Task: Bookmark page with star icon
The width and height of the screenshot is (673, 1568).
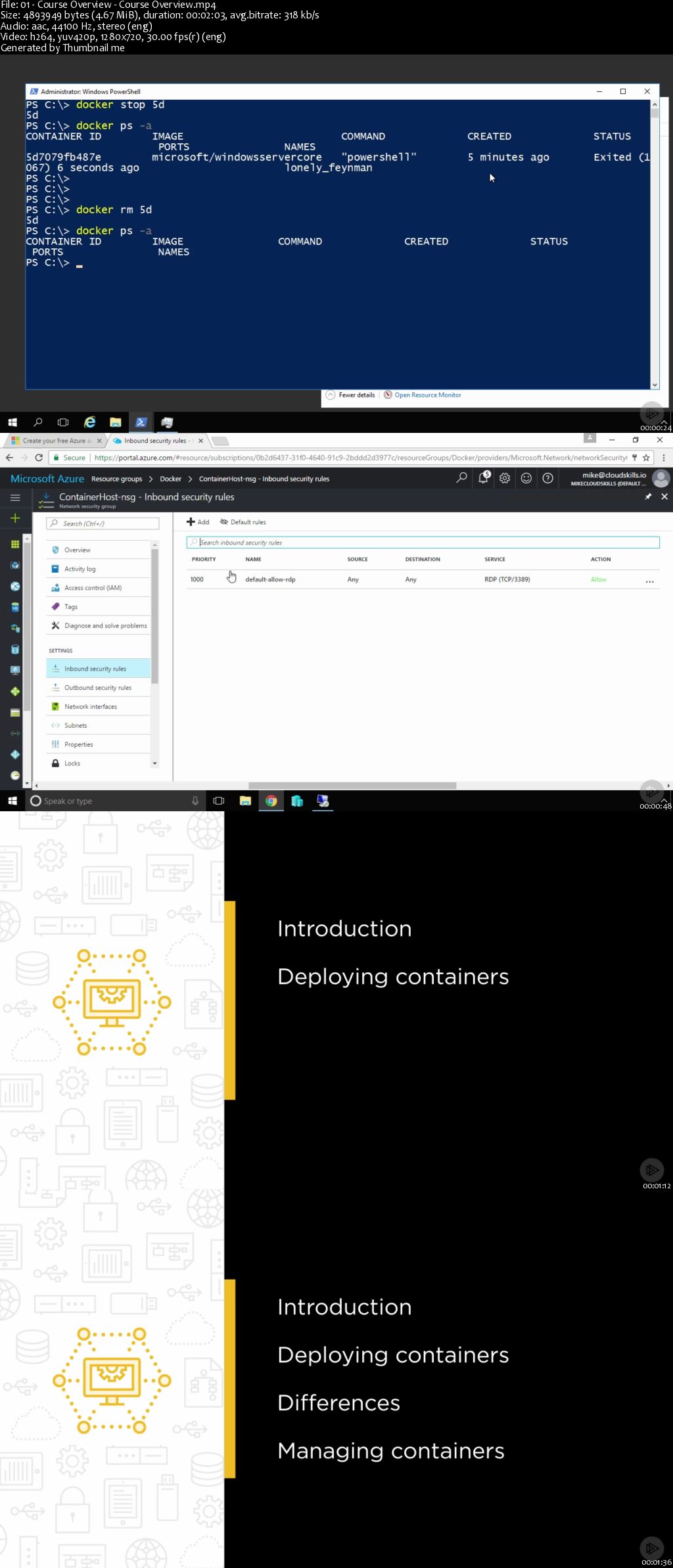Action: 647,458
